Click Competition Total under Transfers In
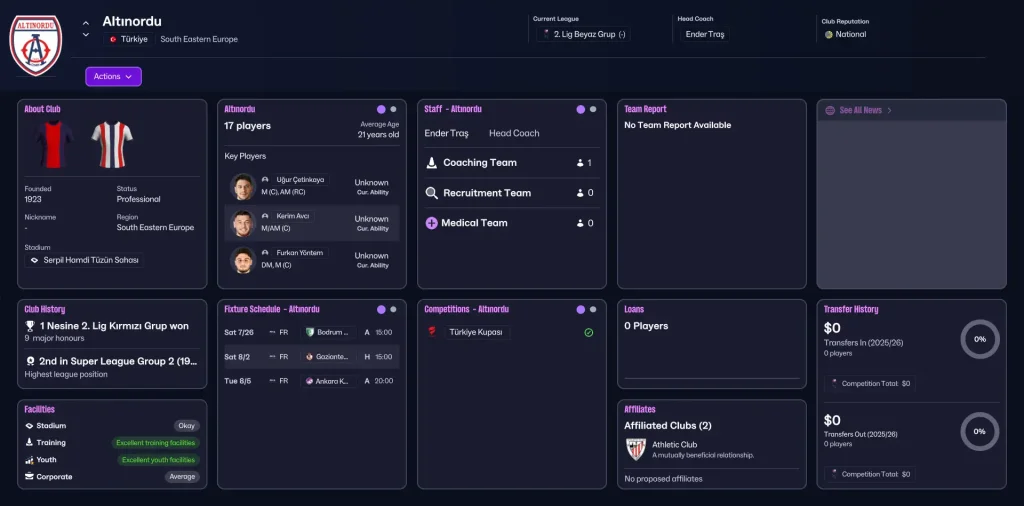 coord(870,383)
